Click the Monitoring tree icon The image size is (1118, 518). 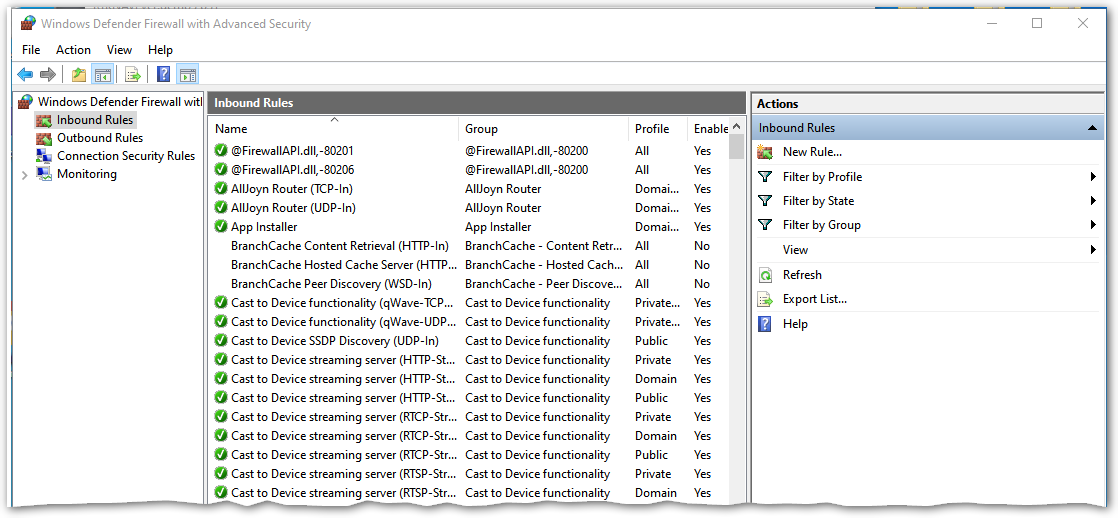tap(43, 174)
